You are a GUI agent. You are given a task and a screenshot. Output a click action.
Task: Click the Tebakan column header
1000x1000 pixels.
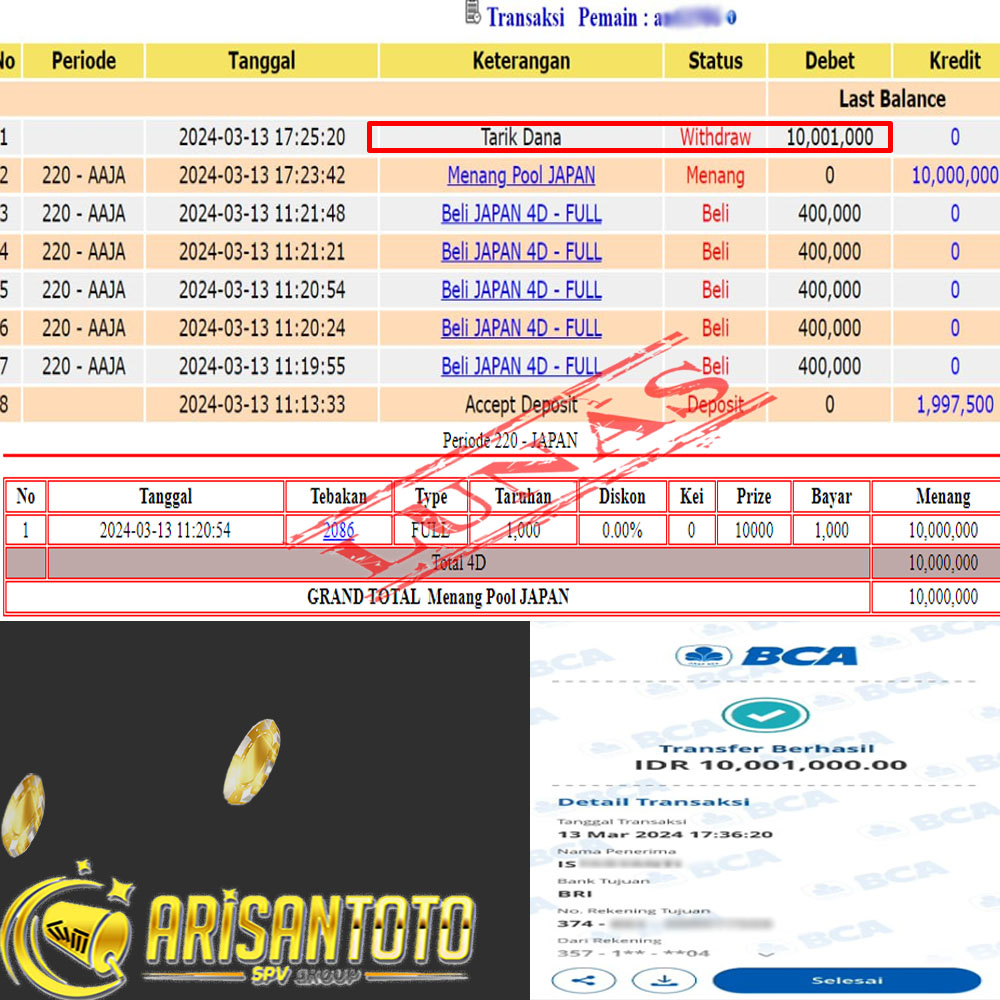(x=339, y=496)
